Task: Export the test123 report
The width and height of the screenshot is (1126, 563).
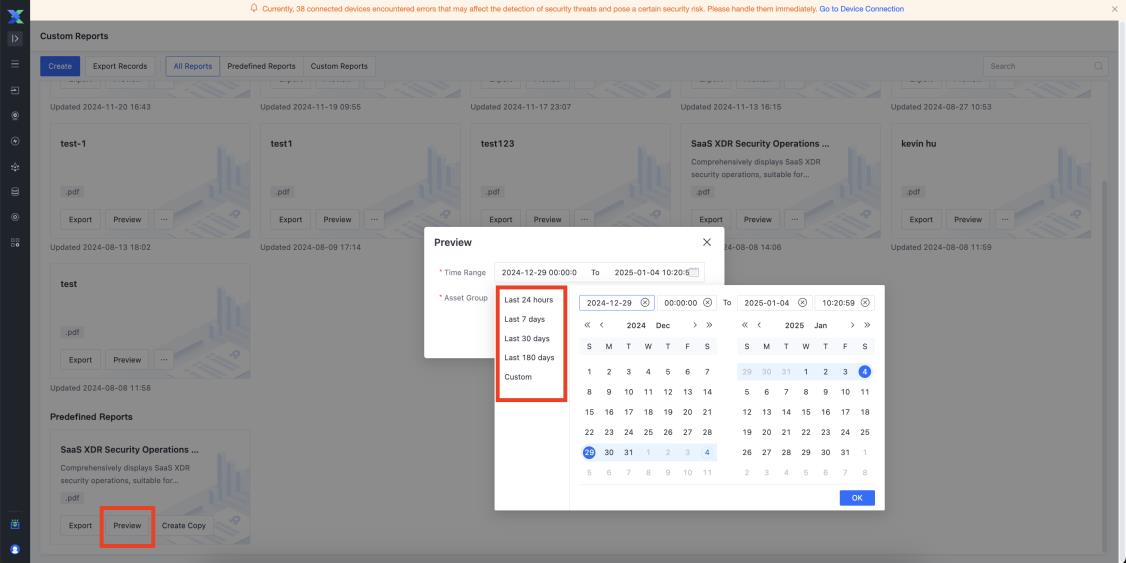Action: pyautogui.click(x=501, y=220)
